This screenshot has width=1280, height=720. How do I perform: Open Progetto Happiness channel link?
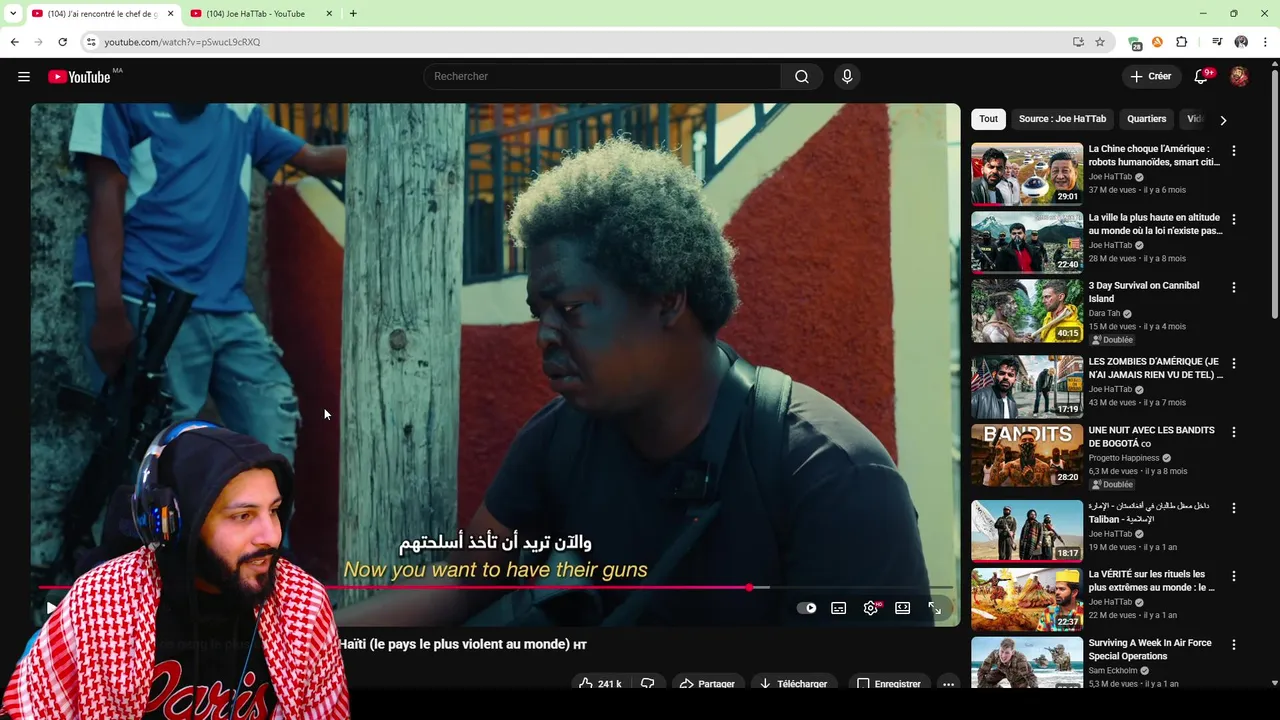coord(1124,458)
